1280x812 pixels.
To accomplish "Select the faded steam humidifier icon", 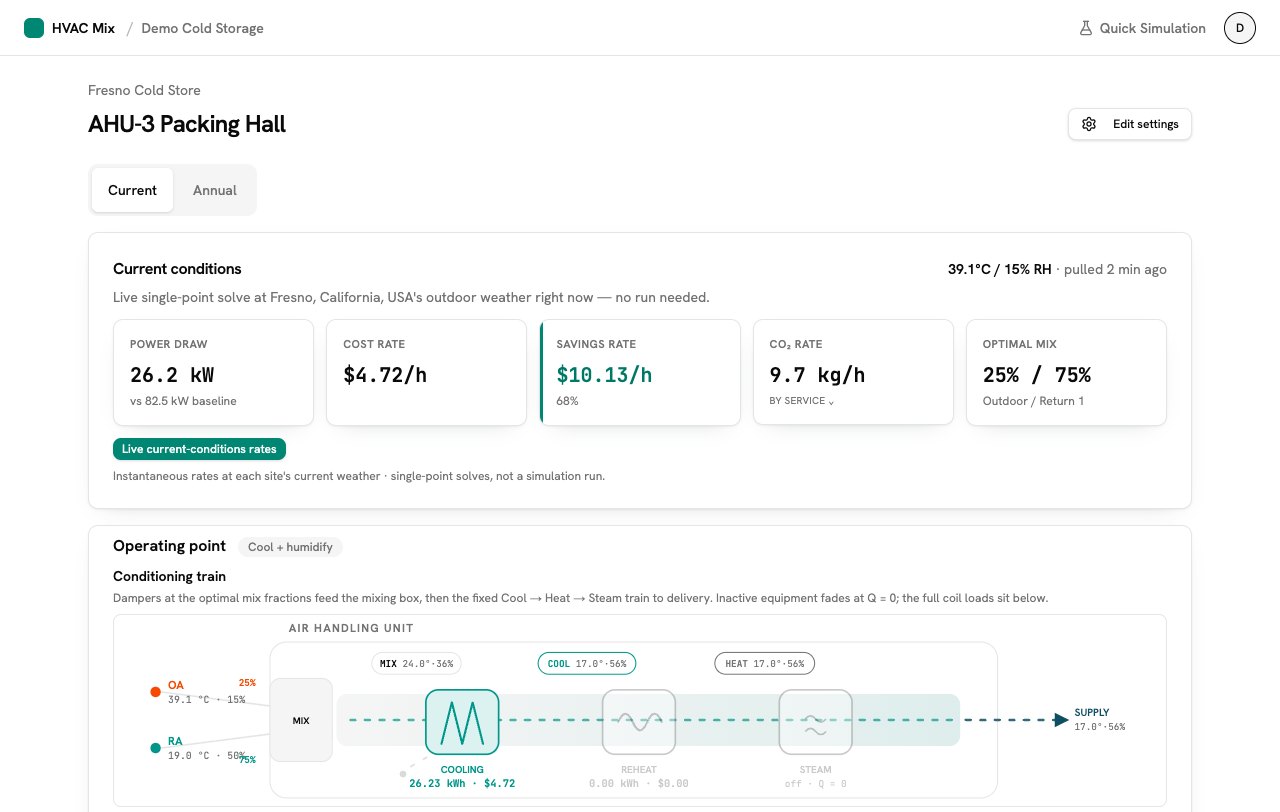I will tap(816, 721).
